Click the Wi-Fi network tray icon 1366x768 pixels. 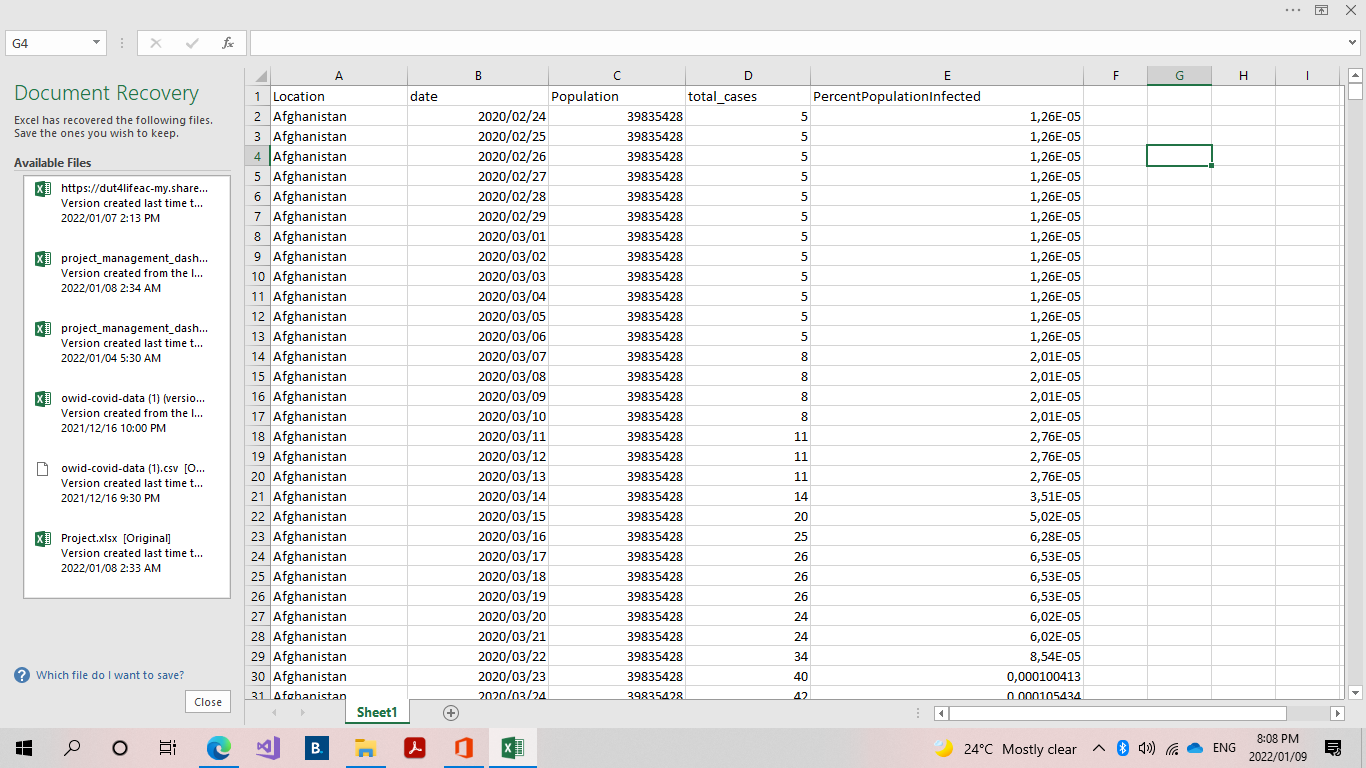1171,748
